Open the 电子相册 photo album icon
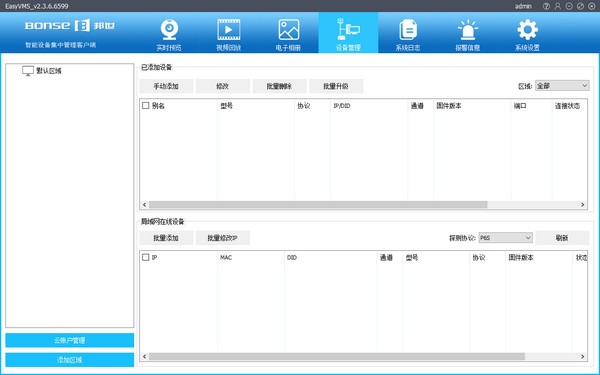The width and height of the screenshot is (600, 375). [x=289, y=30]
